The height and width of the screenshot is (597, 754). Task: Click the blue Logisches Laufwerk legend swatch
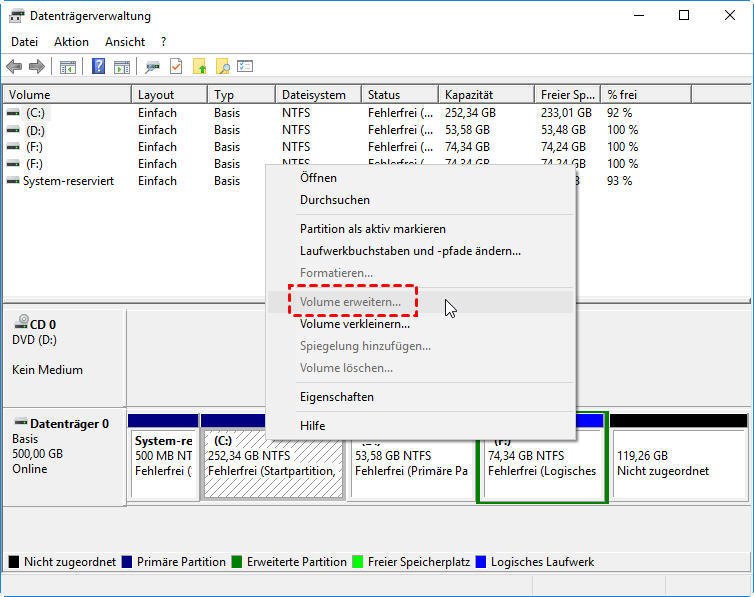click(x=481, y=561)
